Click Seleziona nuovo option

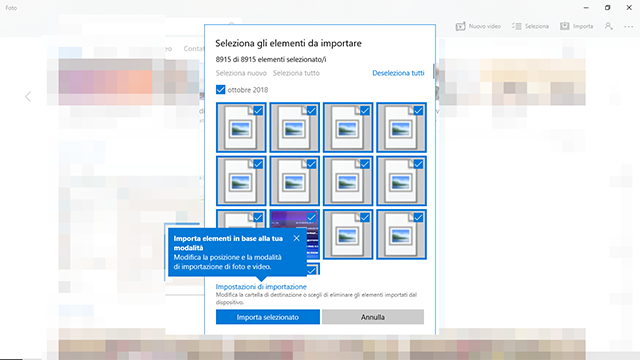click(241, 73)
